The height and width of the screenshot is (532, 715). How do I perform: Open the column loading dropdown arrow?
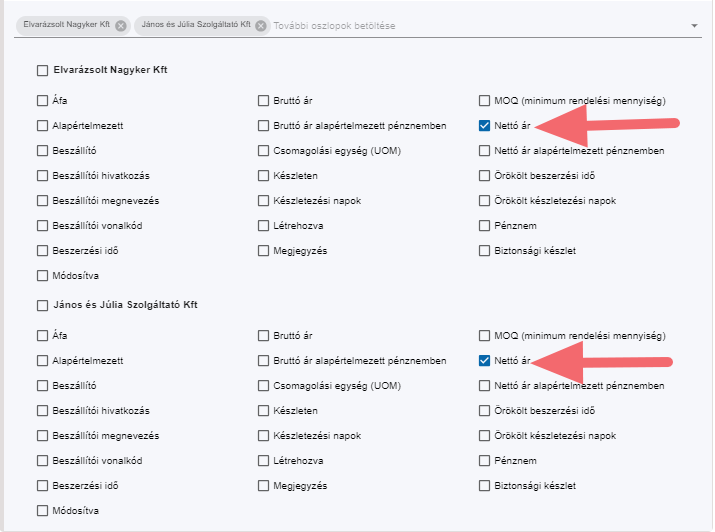point(694,26)
